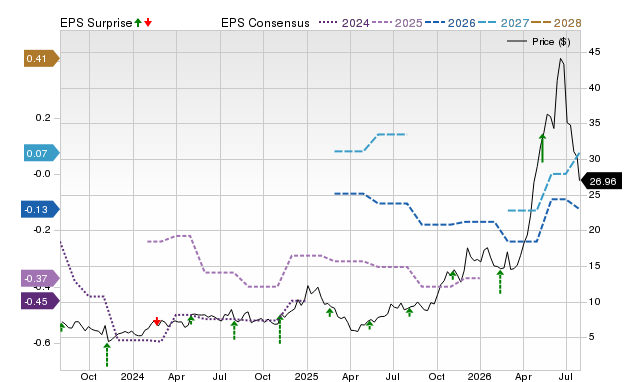Toggle the 2027 consensus series in the legend
Viewport: 640px width, 382px height.
click(x=503, y=23)
